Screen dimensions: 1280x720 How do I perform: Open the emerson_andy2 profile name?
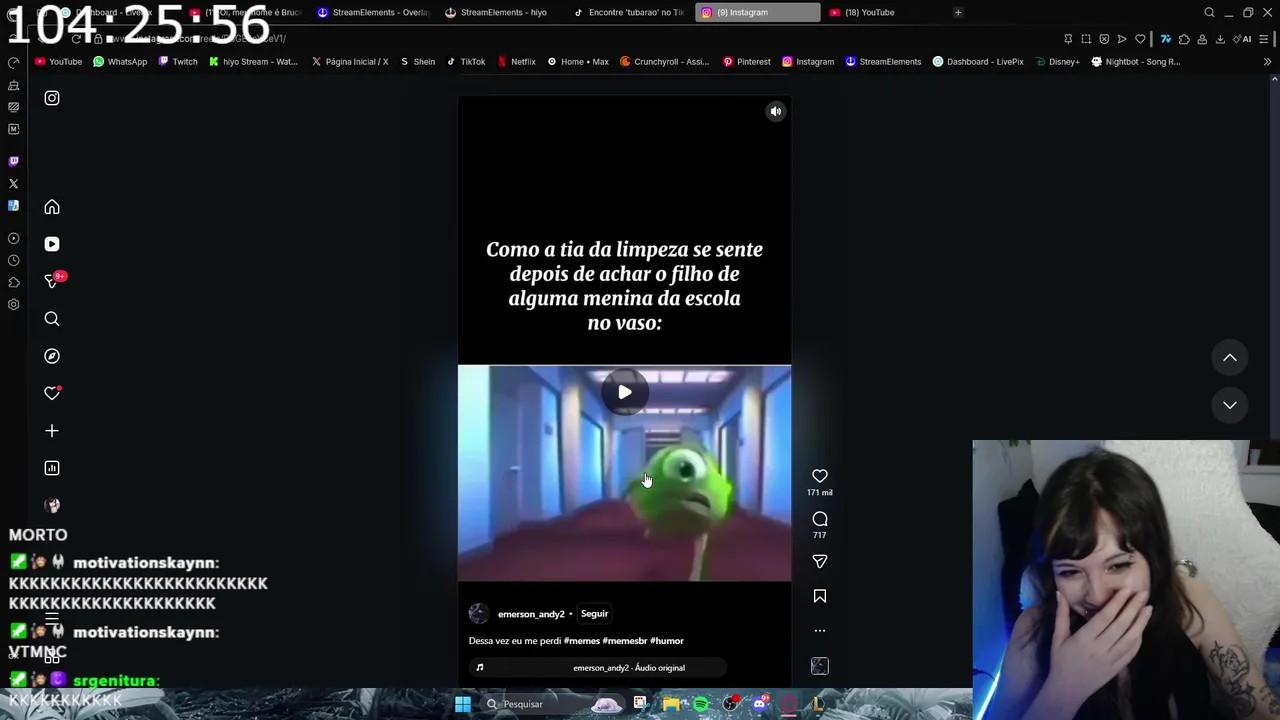click(531, 614)
